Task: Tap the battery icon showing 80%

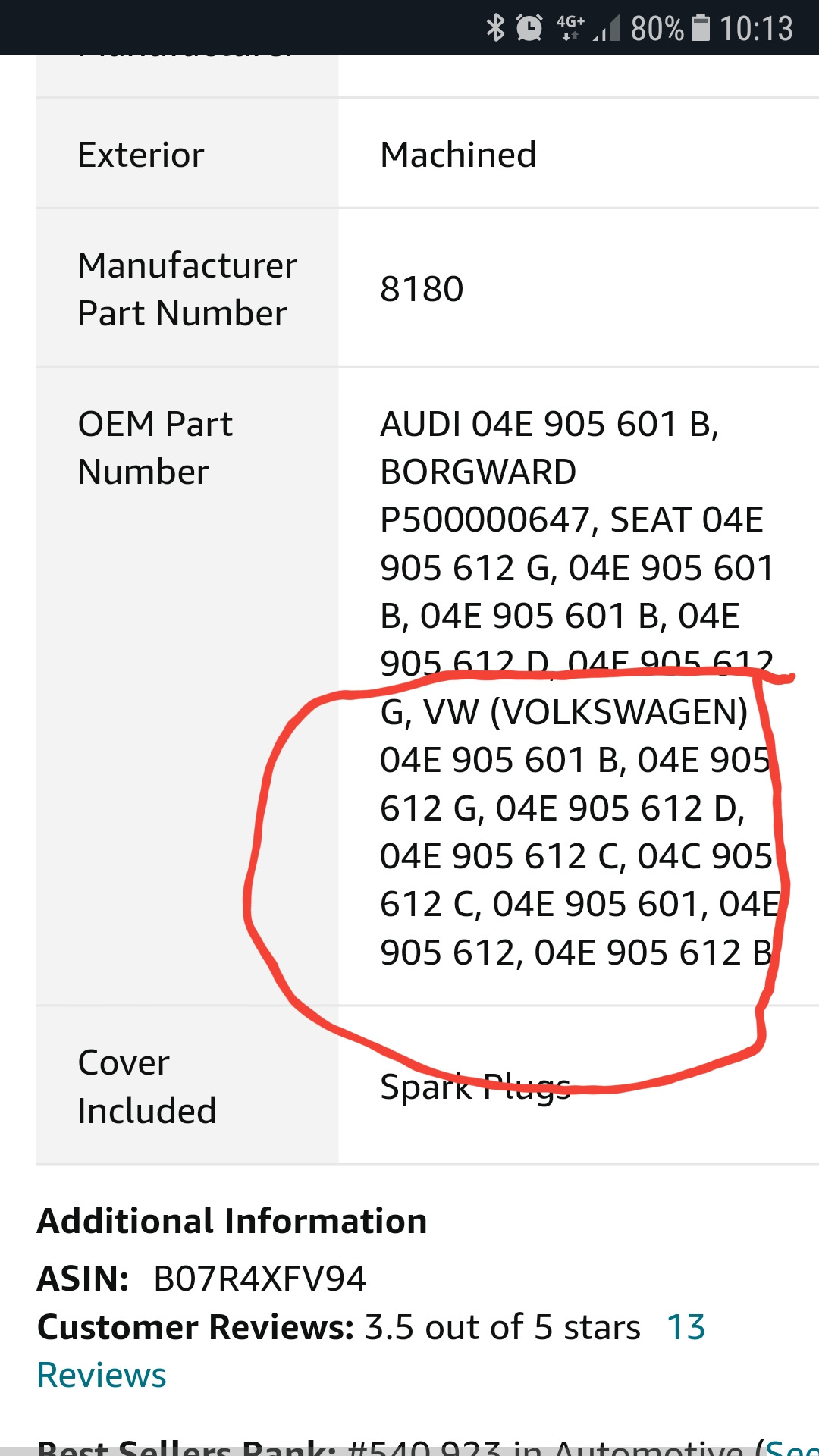Action: (700, 24)
